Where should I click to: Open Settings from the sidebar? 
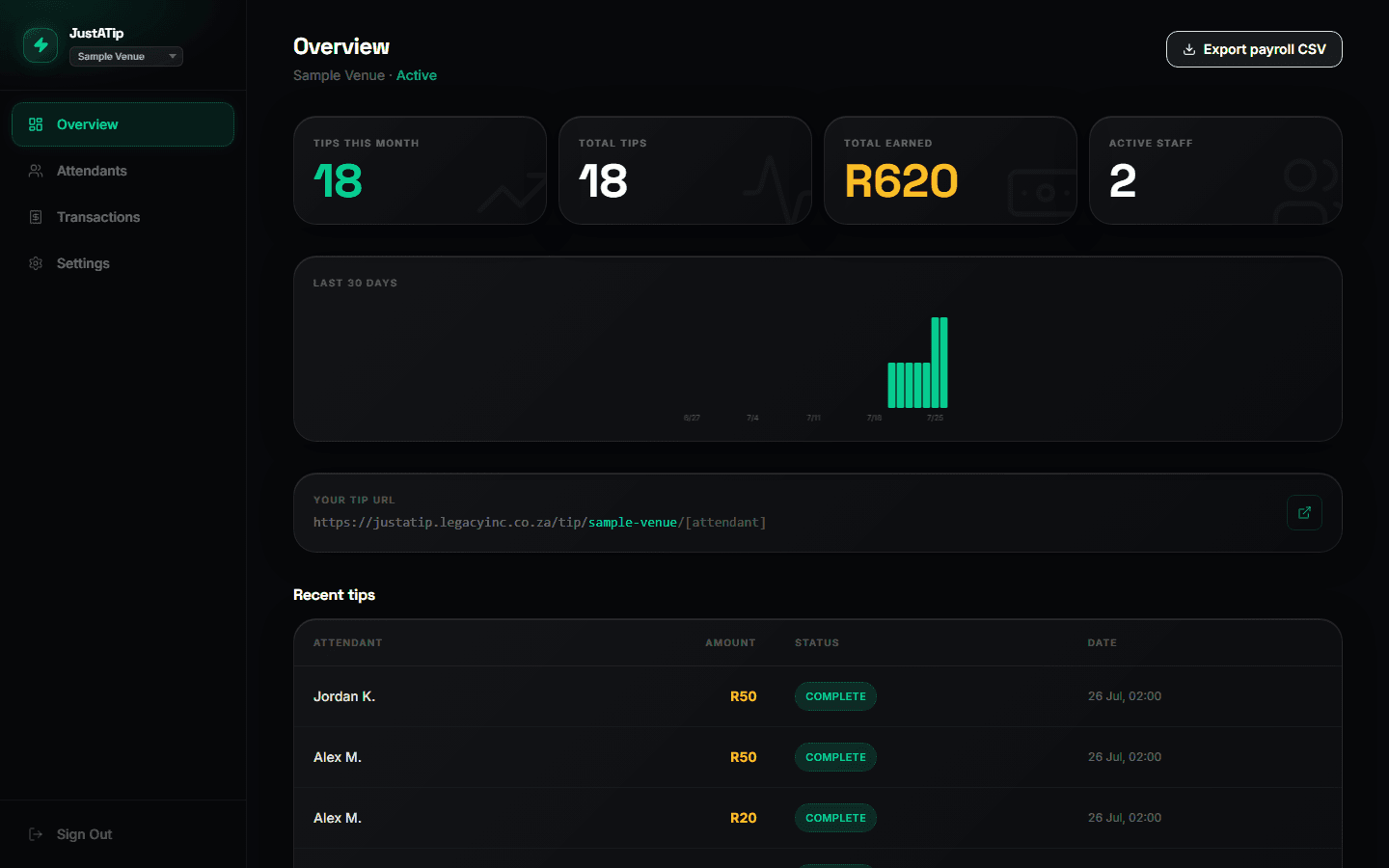pyautogui.click(x=123, y=263)
